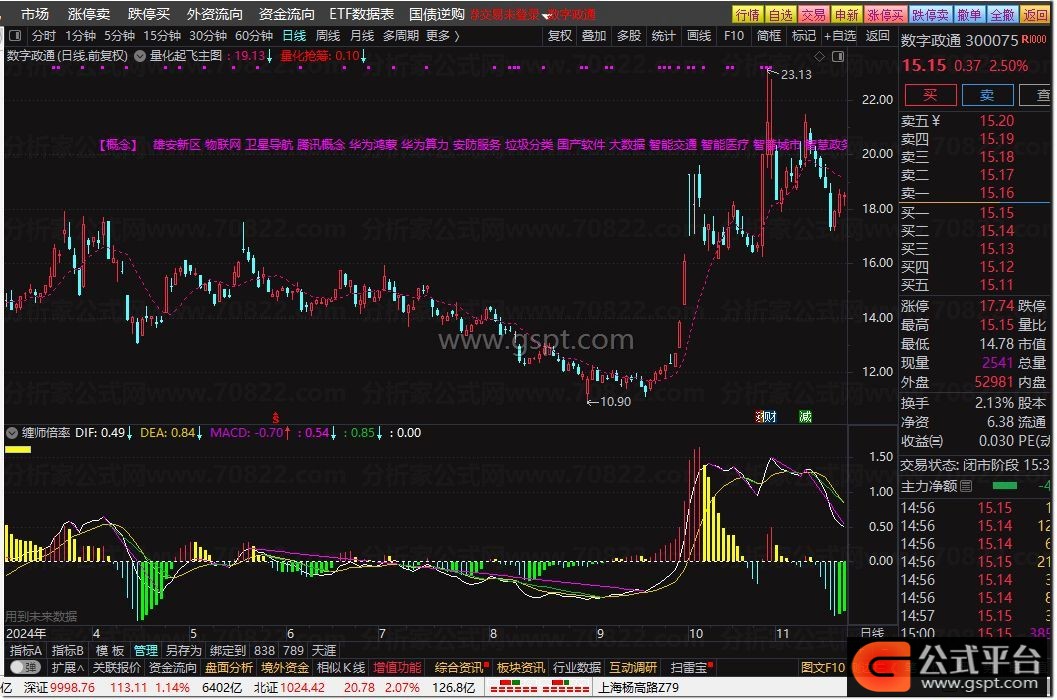Toggle the 弹 switch at bottom left
1057x700 pixels.
pyautogui.click(x=26, y=668)
